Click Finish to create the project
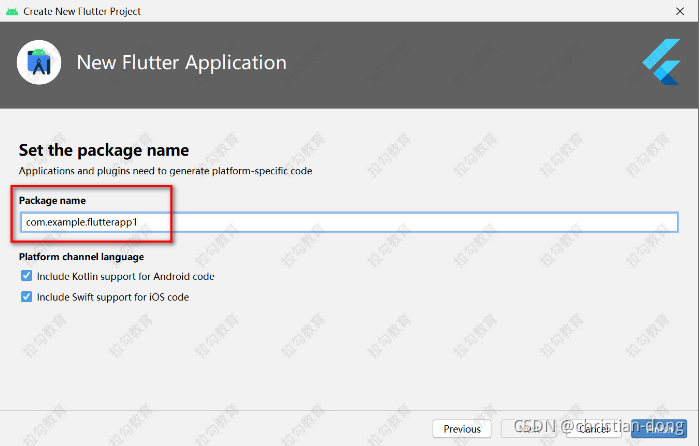The height and width of the screenshot is (446, 700). [659, 429]
